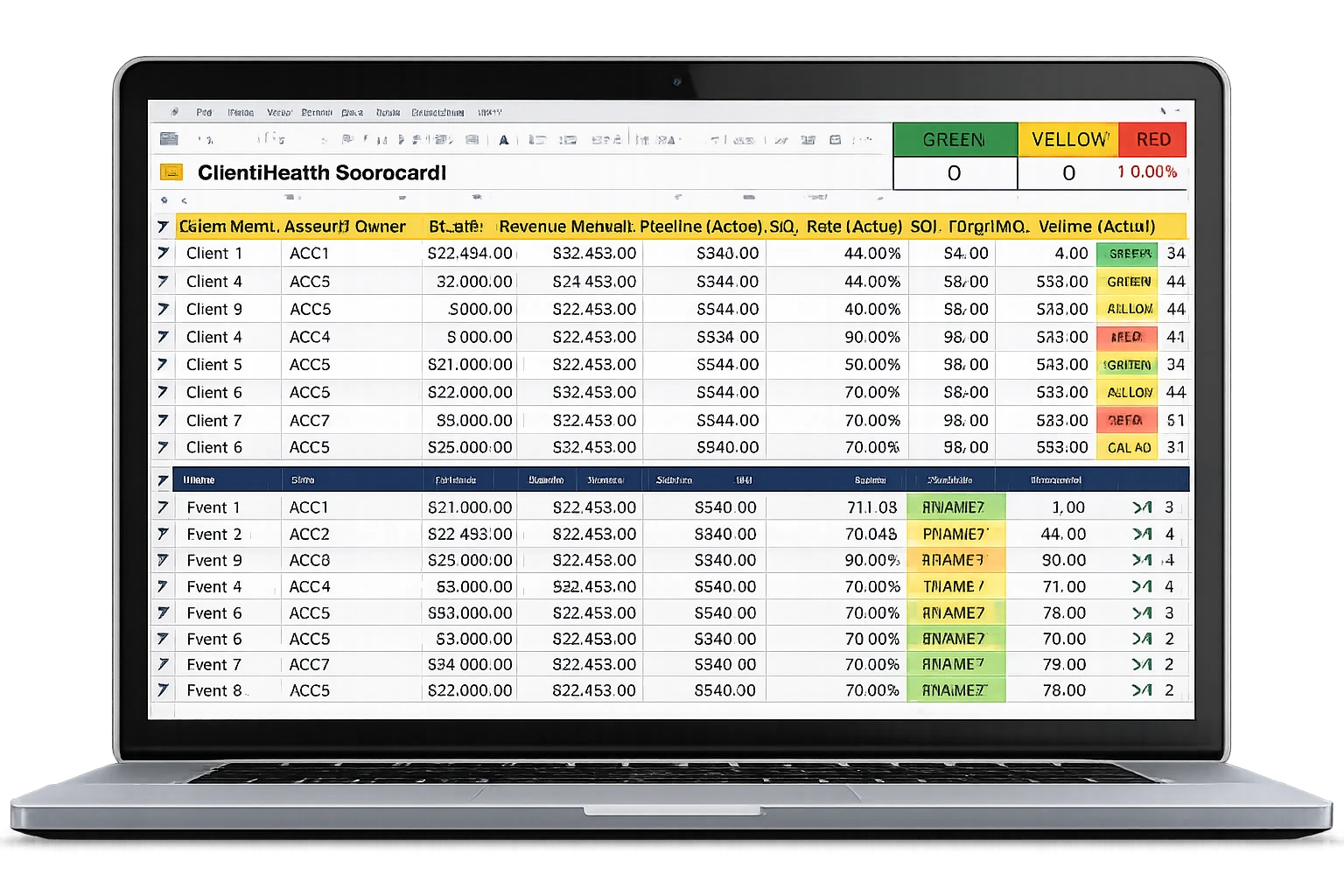
Task: Open the Pad menu in the menu bar
Action: click(x=204, y=112)
